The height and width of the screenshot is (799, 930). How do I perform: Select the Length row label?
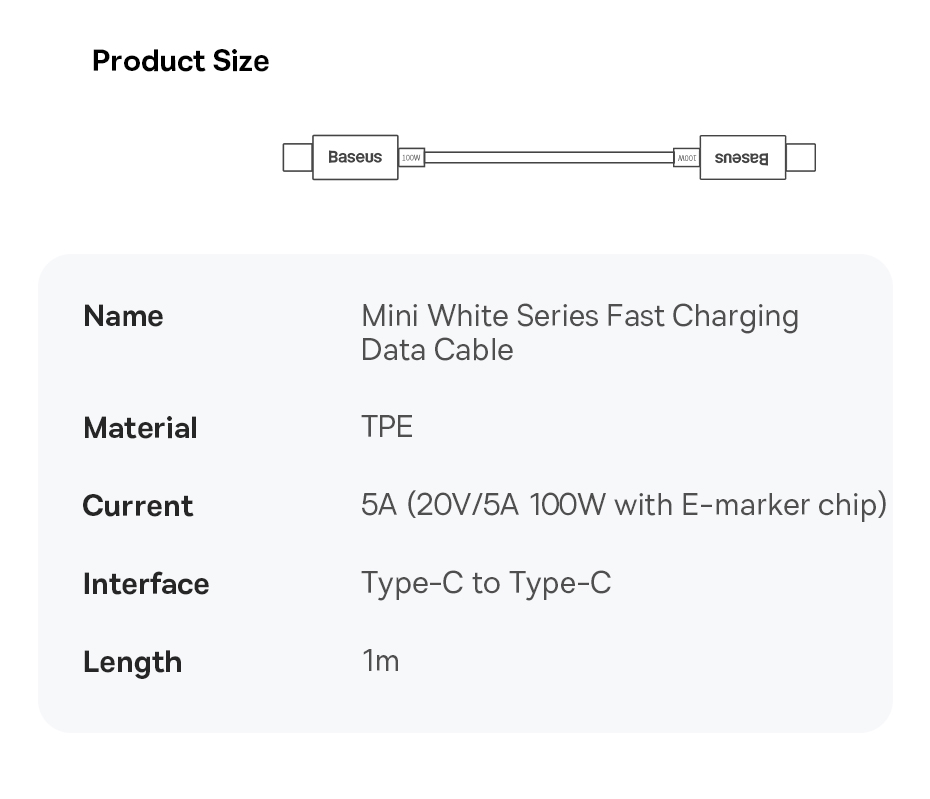click(132, 662)
